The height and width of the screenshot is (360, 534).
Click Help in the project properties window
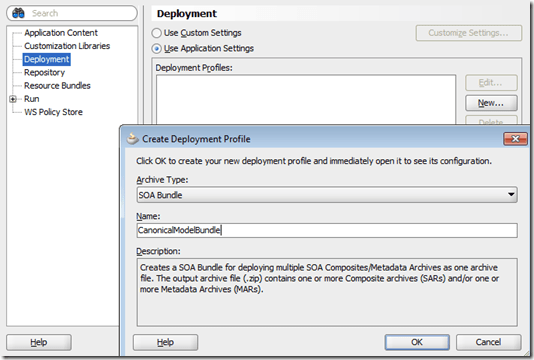[39, 342]
